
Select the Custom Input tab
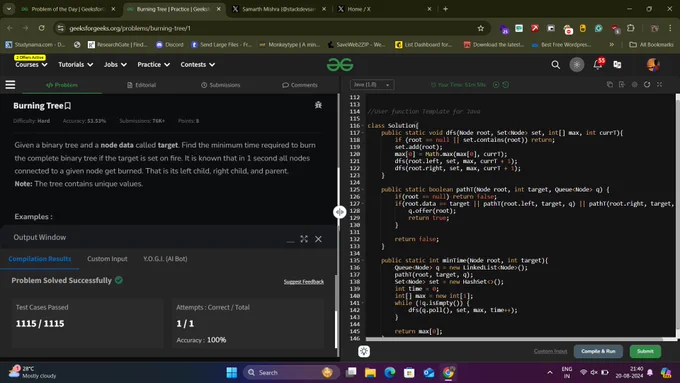tap(107, 259)
